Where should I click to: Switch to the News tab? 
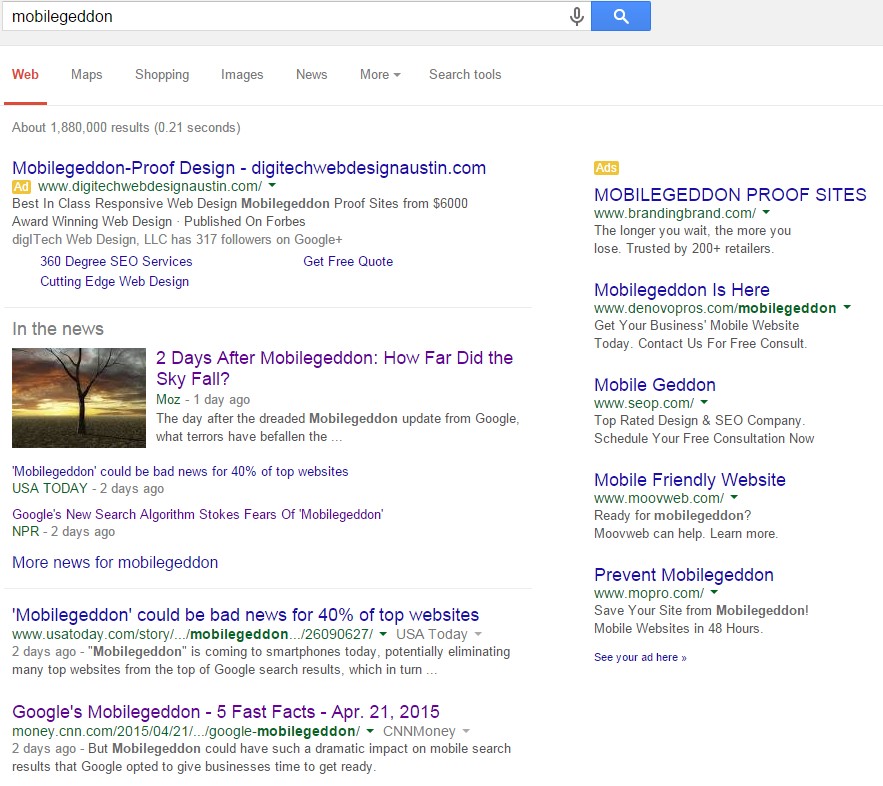click(x=311, y=74)
